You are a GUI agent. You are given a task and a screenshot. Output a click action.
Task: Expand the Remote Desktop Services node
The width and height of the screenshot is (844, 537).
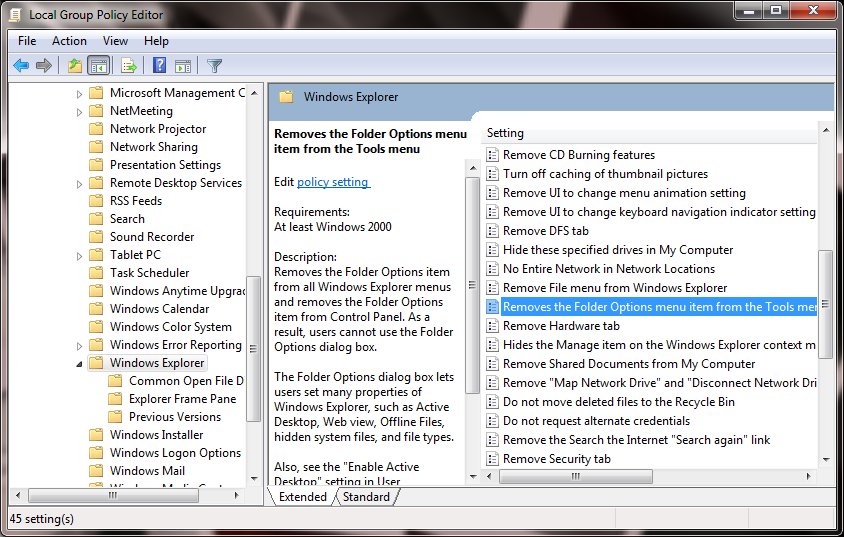pos(79,184)
